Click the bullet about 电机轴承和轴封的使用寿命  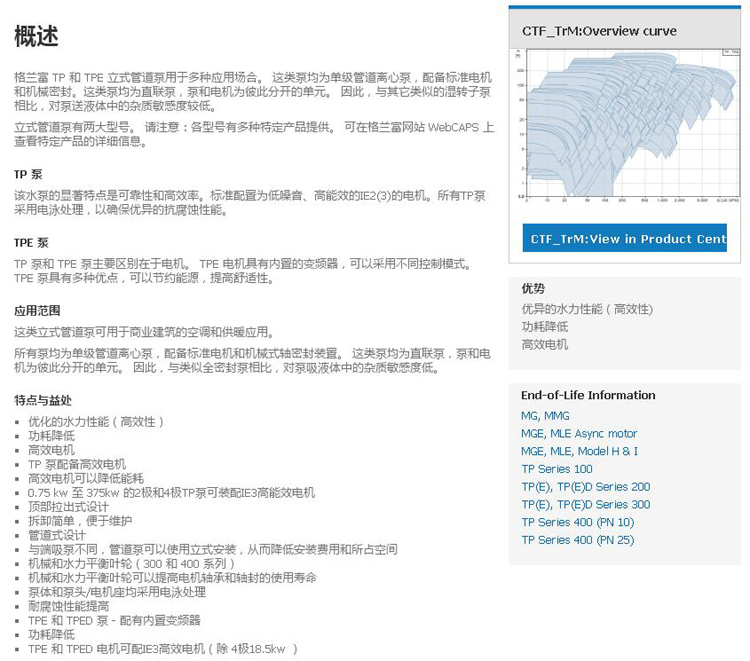click(x=172, y=578)
